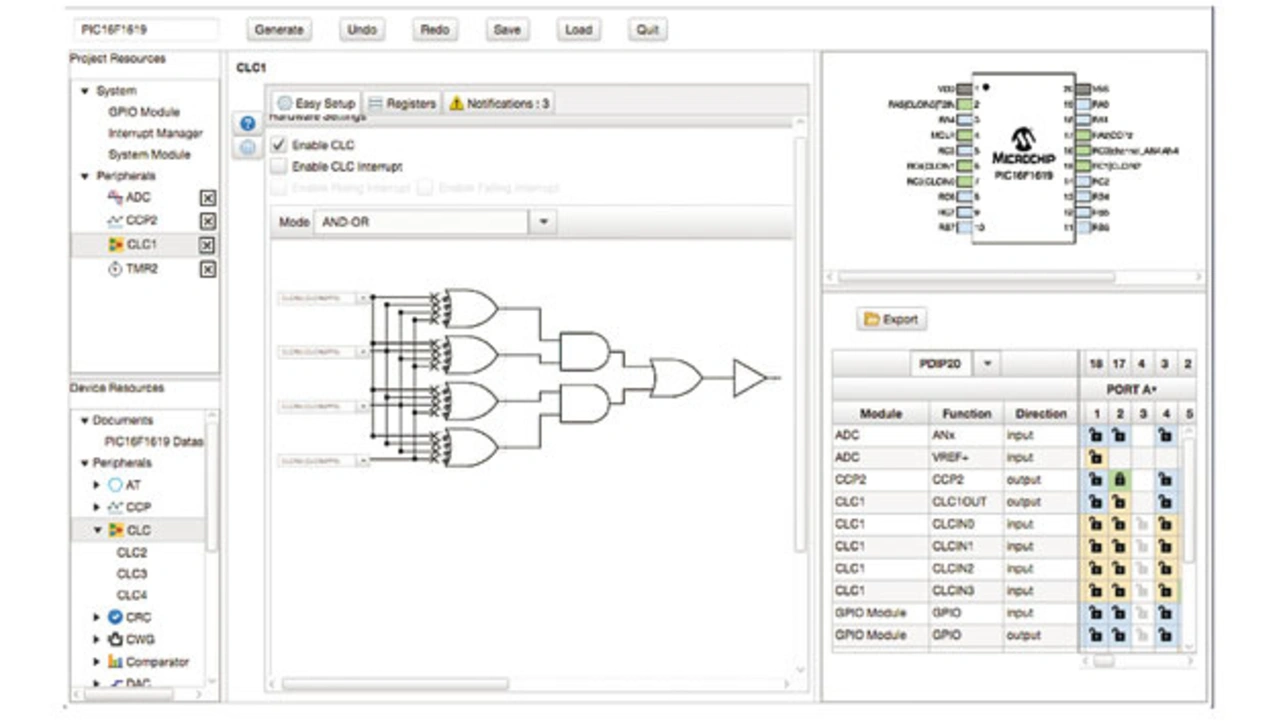Toggle CLCIN1 lock under Port A pin 2

click(x=1118, y=546)
